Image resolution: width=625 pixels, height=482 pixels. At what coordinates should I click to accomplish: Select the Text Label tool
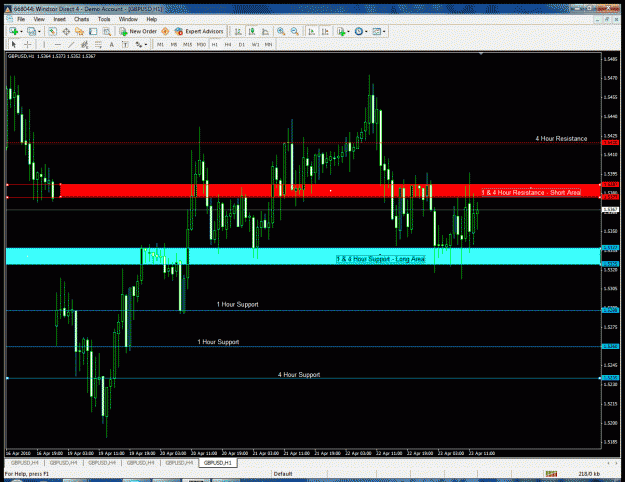125,44
